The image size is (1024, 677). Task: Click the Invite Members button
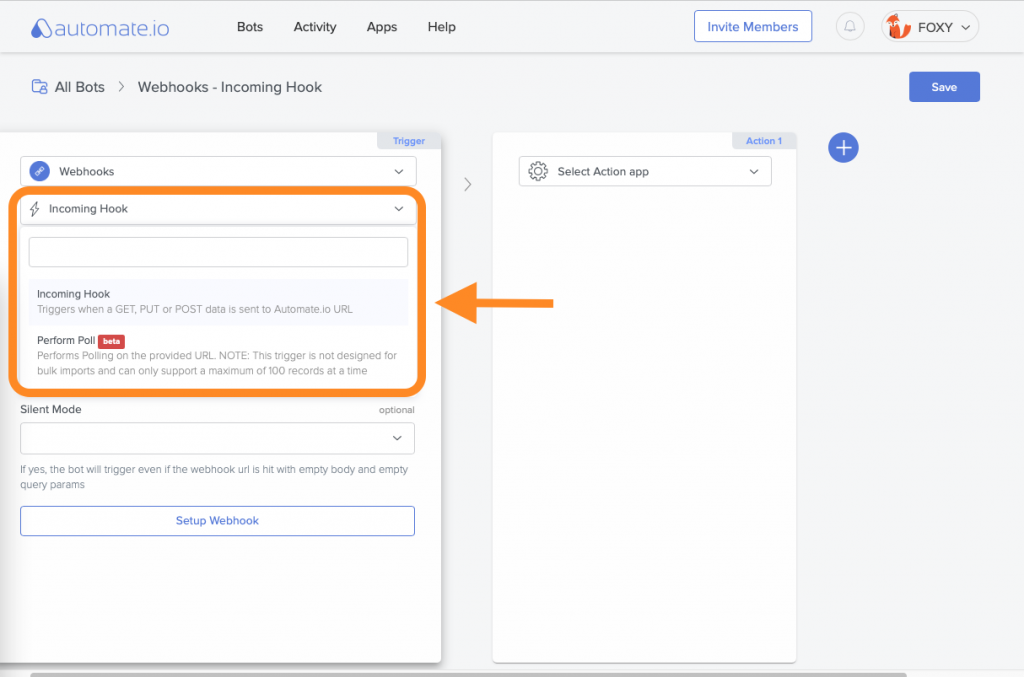753,27
